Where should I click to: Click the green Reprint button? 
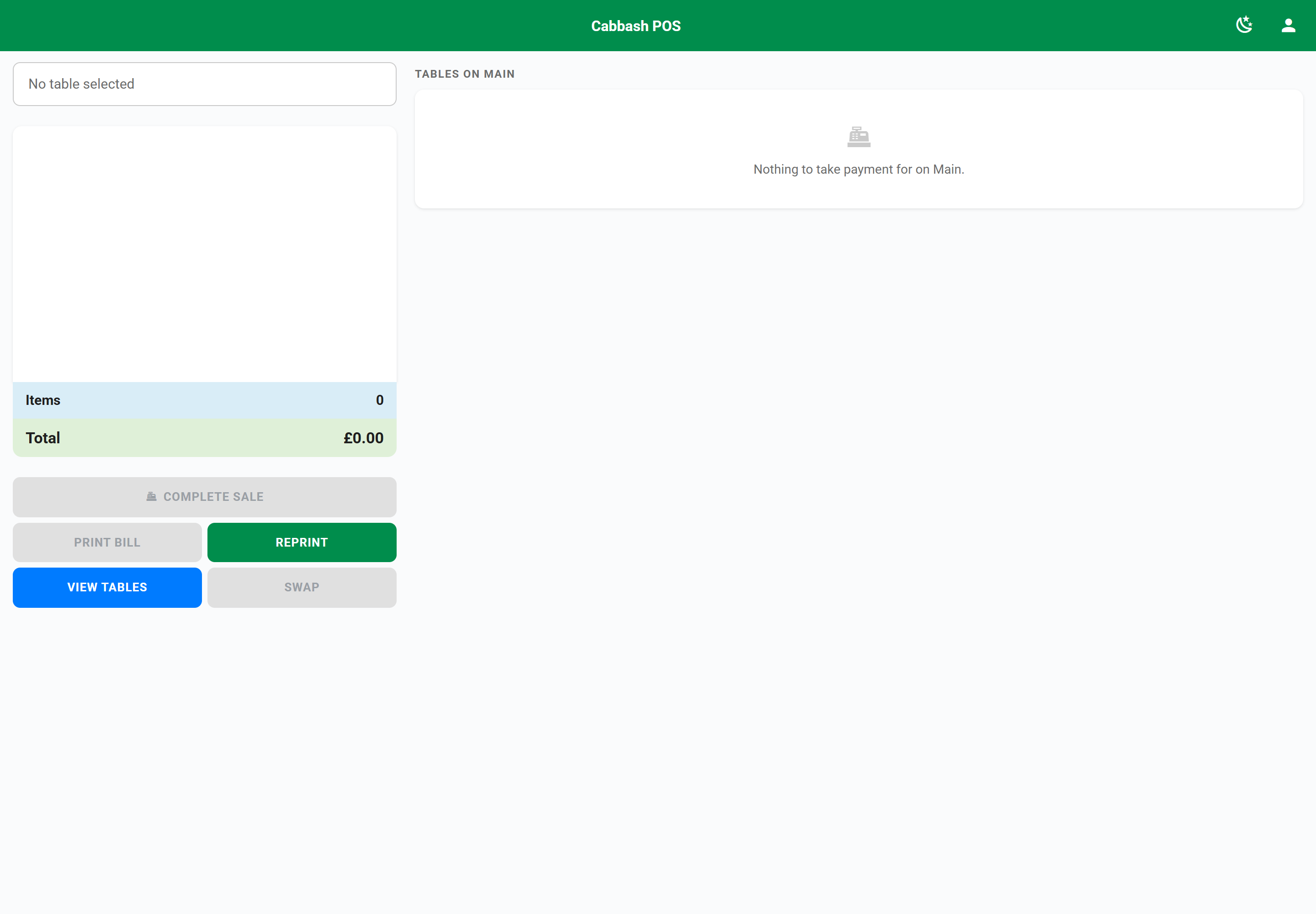[x=302, y=542]
